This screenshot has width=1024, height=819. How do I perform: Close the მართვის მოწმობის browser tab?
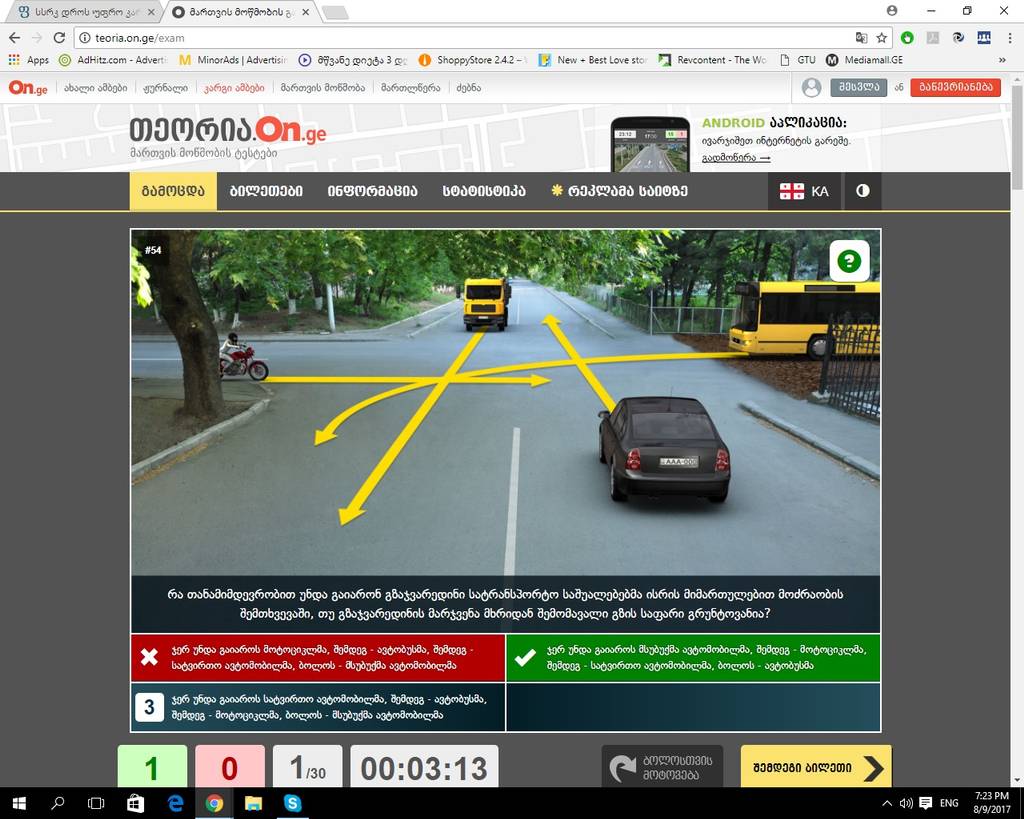(305, 12)
